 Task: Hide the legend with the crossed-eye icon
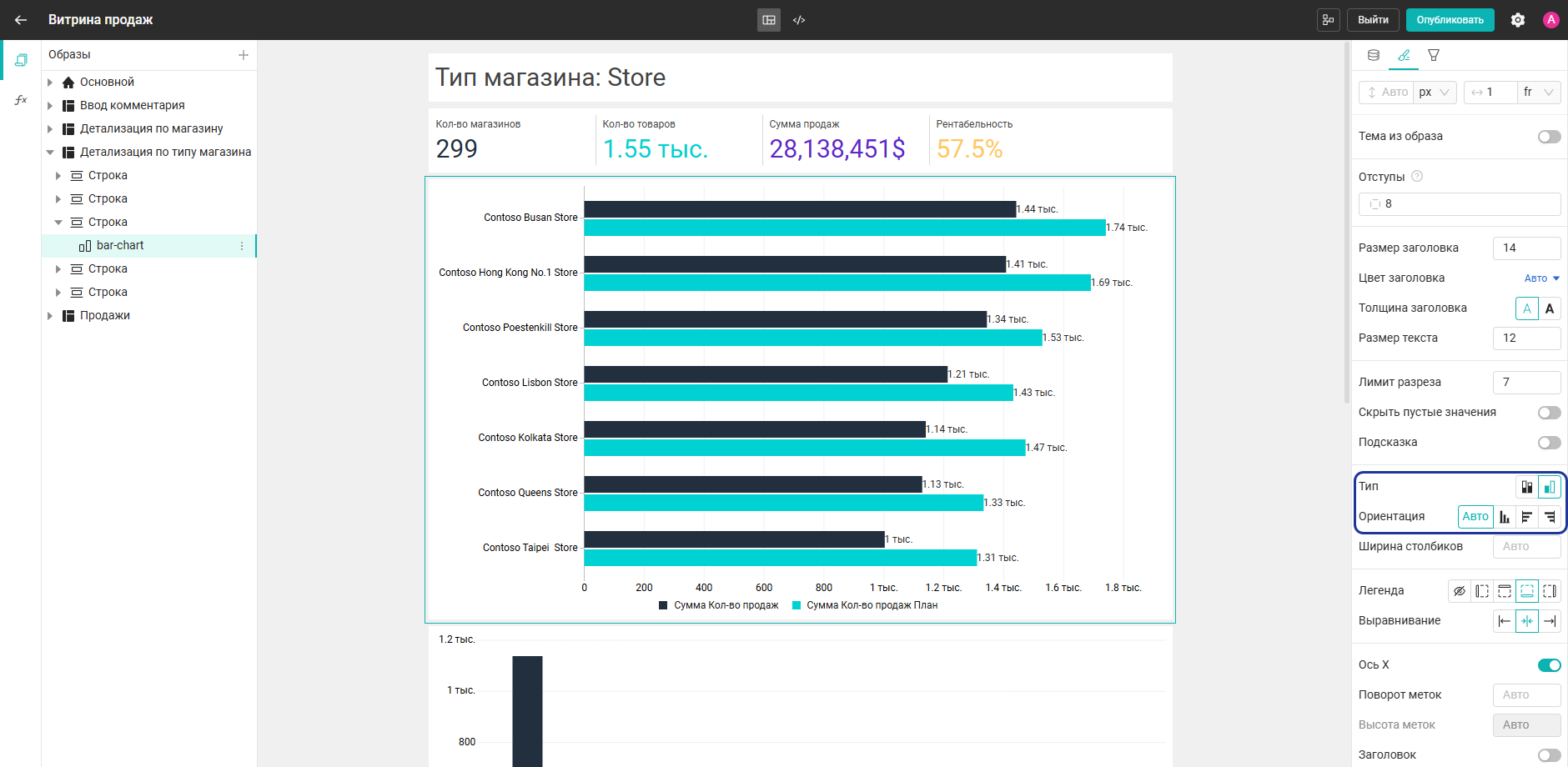coord(1460,591)
